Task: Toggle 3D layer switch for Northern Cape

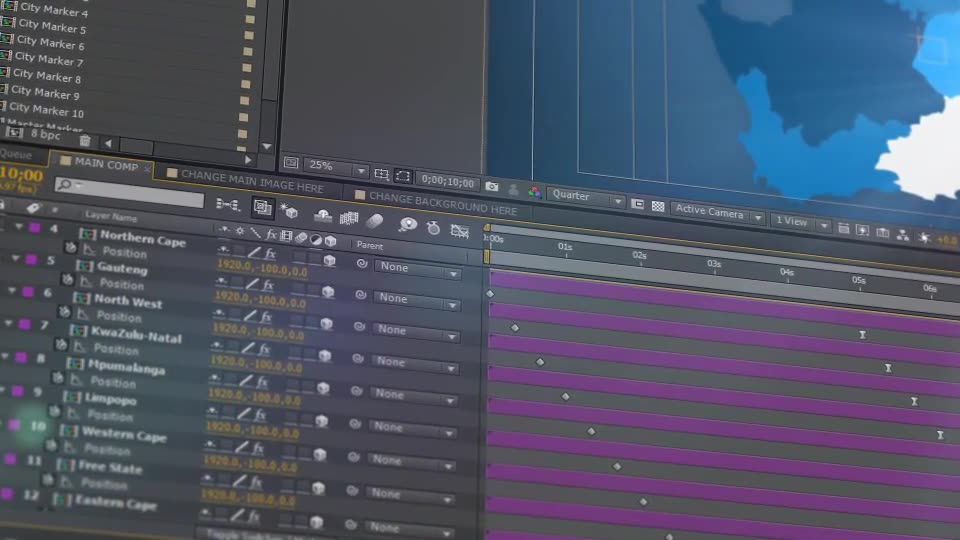Action: [329, 260]
